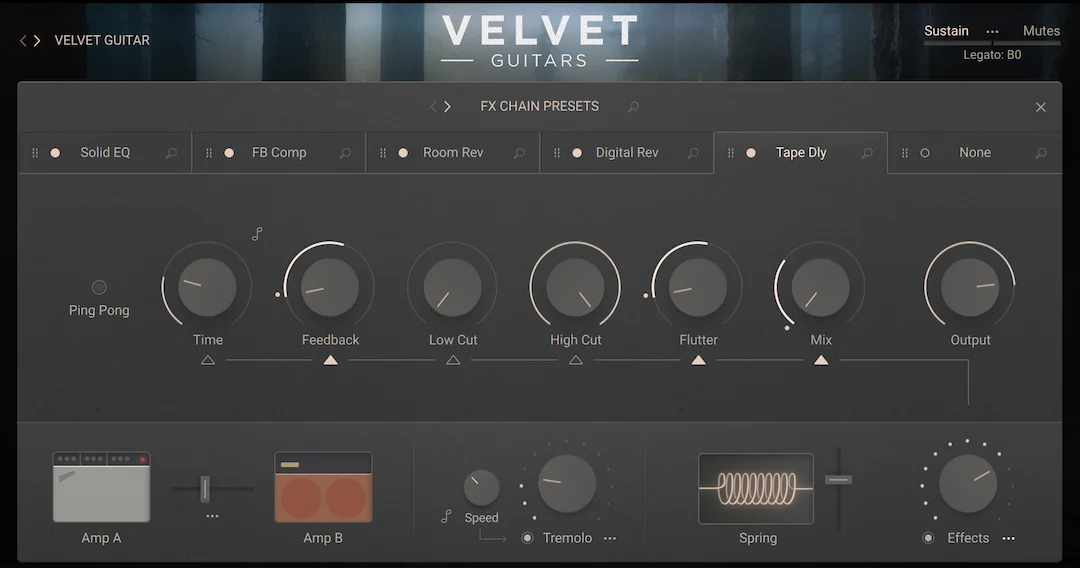The height and width of the screenshot is (568, 1080).
Task: Toggle Room Rev power dot
Action: coord(403,153)
